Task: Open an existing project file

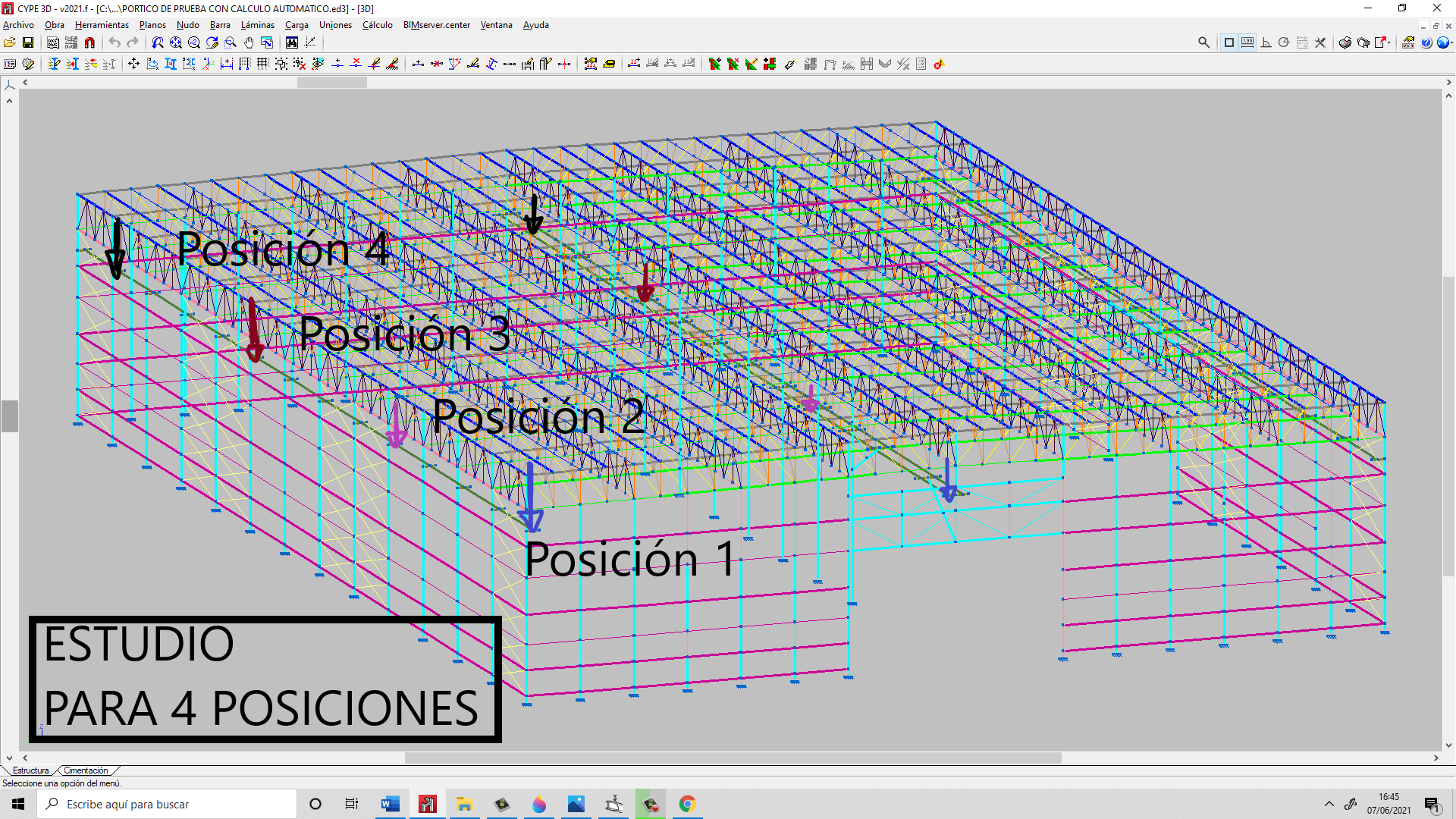Action: (x=10, y=42)
